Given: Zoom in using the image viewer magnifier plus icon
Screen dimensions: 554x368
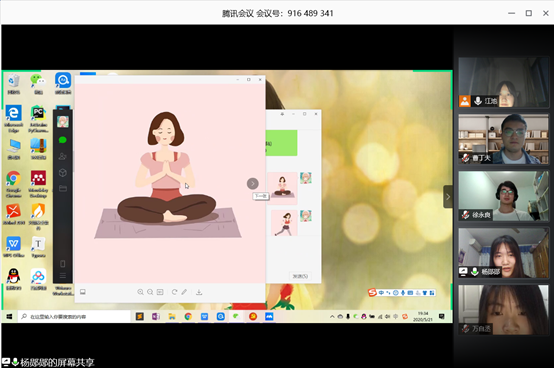Looking at the screenshot, I should 140,292.
